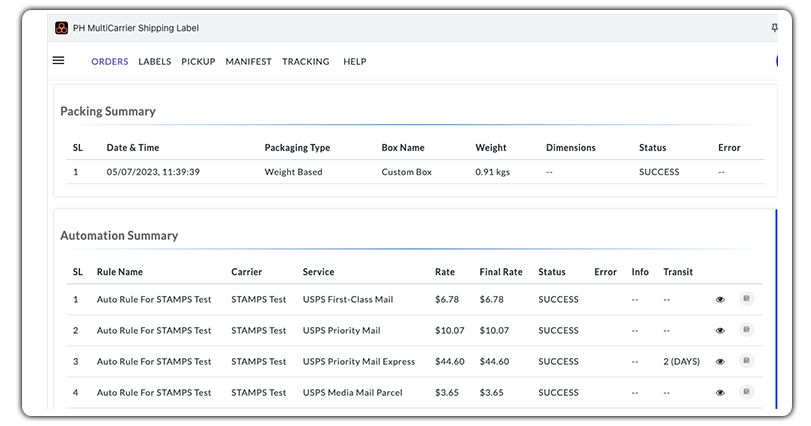The height and width of the screenshot is (426, 811).
Task: Open the MANIFEST tab
Action: point(248,62)
